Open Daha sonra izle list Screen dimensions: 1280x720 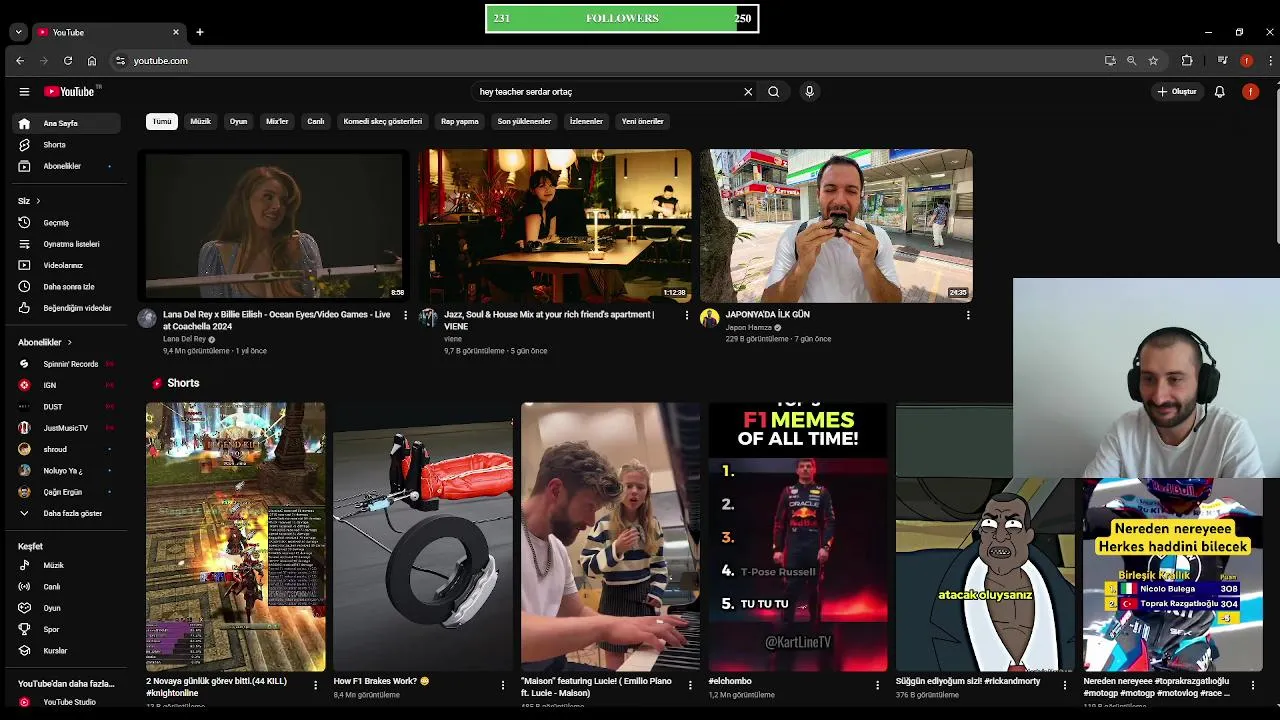[x=67, y=287]
